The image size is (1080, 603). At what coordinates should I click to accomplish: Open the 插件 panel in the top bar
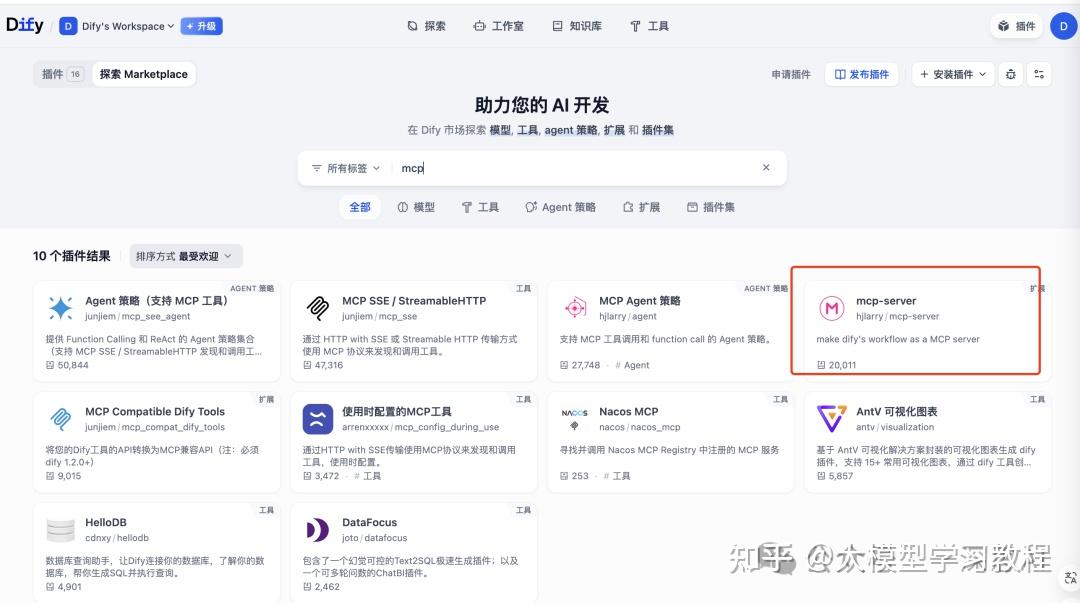(1016, 25)
